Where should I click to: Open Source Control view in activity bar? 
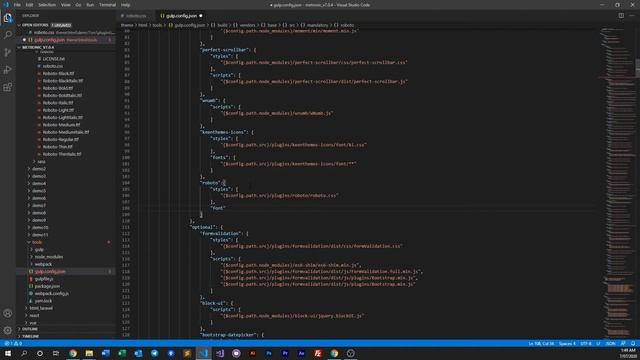pos(8,52)
